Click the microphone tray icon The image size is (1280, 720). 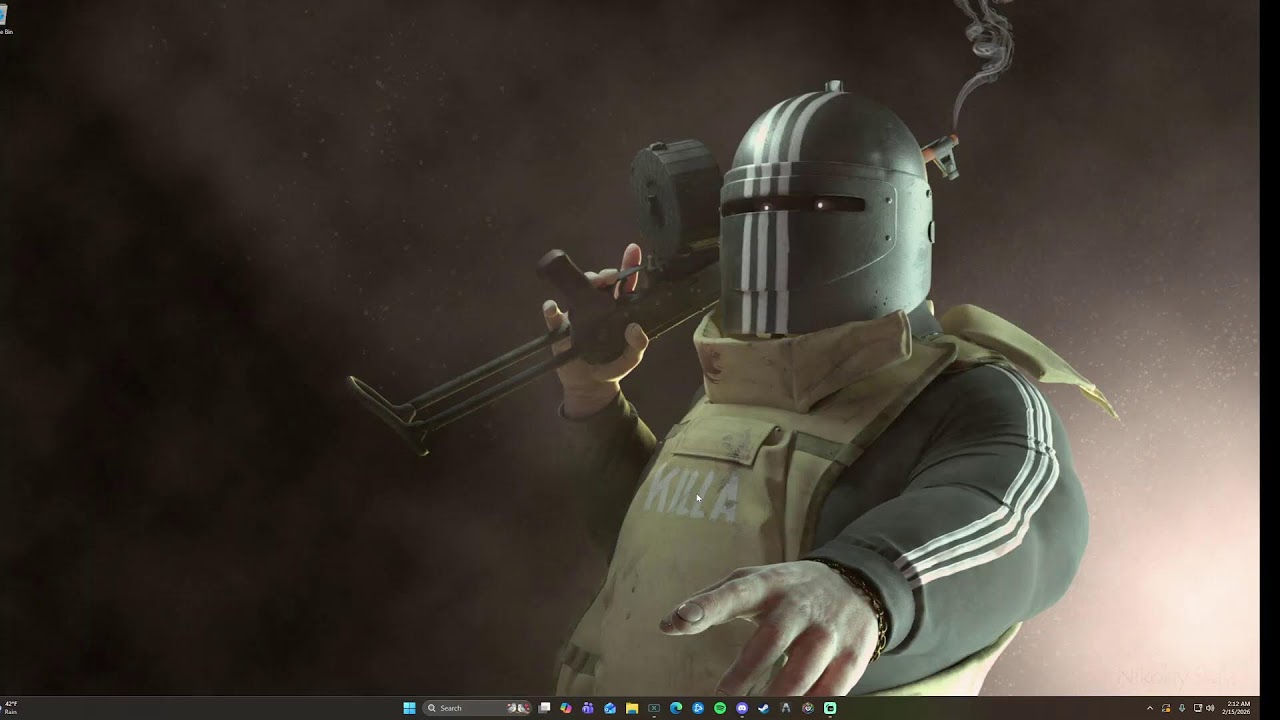point(1182,708)
